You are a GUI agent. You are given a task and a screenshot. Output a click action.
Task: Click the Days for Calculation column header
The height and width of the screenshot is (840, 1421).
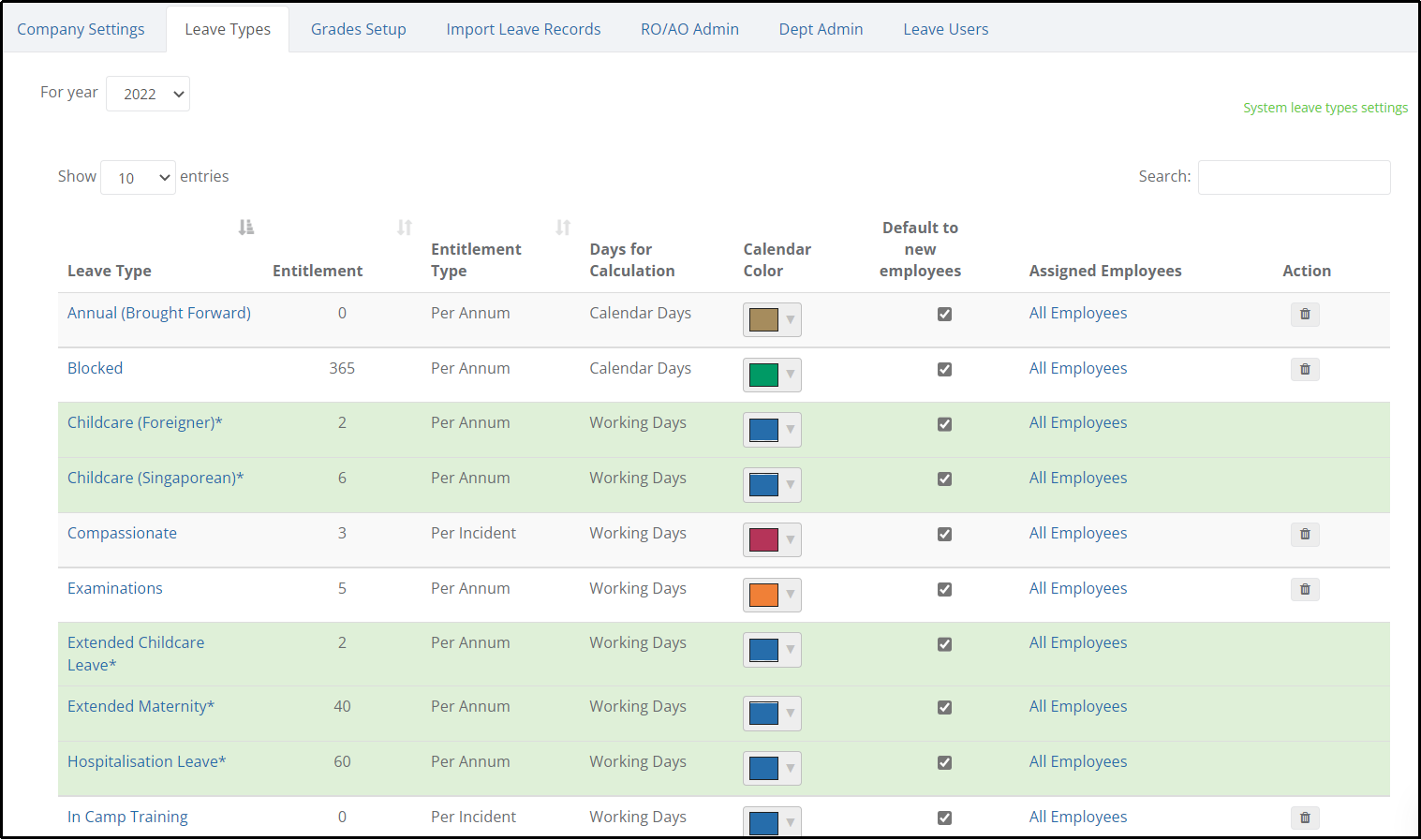[632, 260]
